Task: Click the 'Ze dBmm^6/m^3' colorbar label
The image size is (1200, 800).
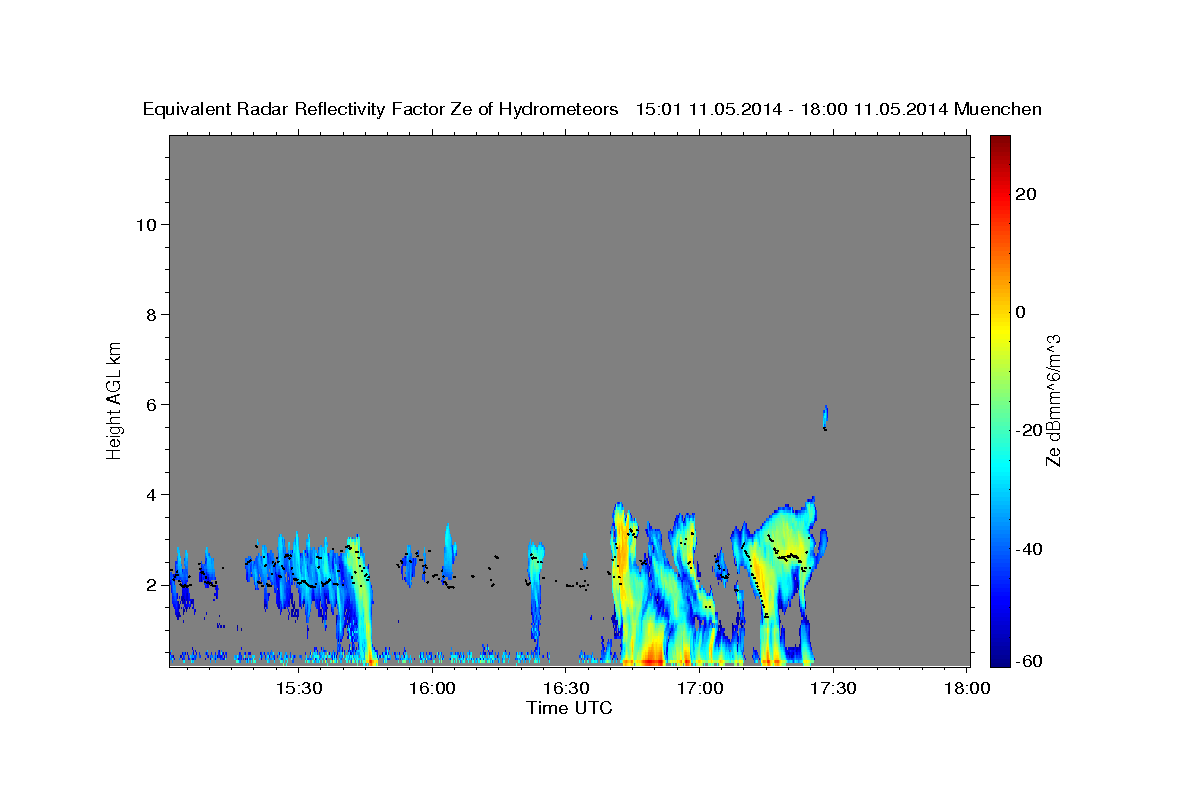Action: point(1053,400)
